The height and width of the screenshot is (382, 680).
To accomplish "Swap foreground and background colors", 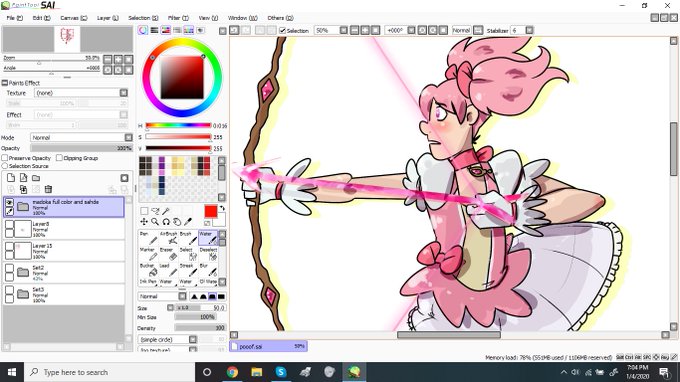I will click(222, 209).
